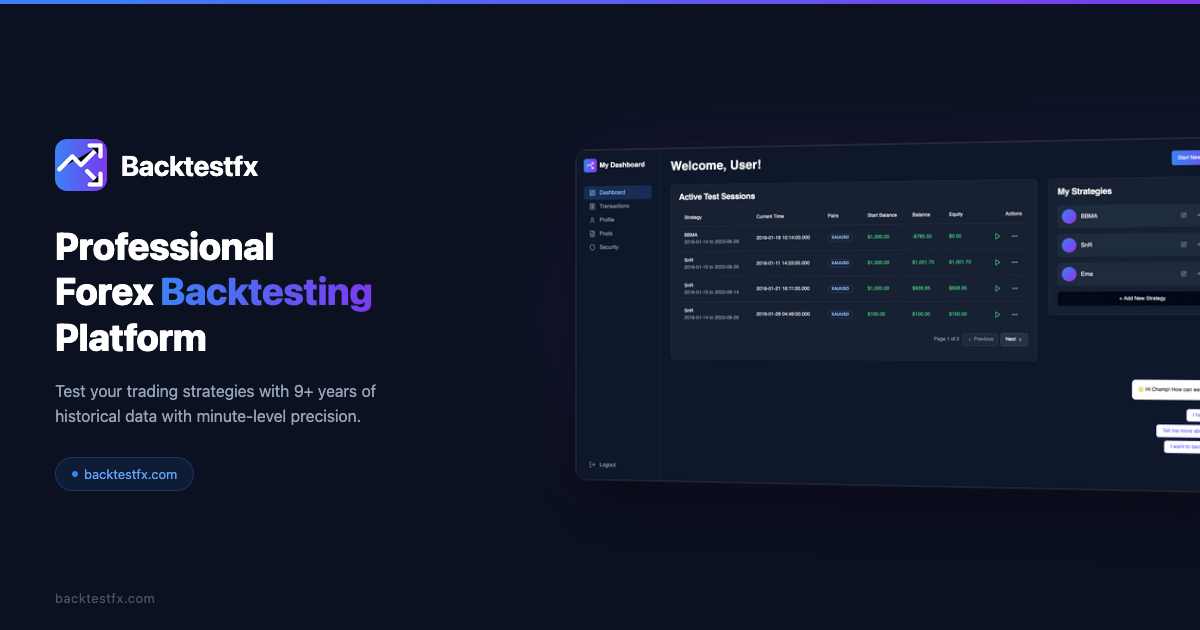Click XAUUSD badge in 2016-01-29 row
The width and height of the screenshot is (1200, 630).
840,314
